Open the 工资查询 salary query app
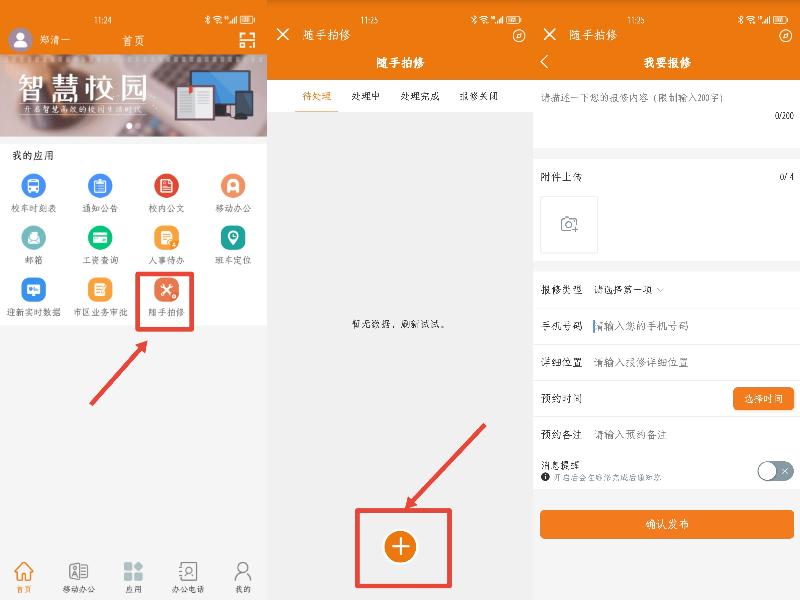 [100, 239]
